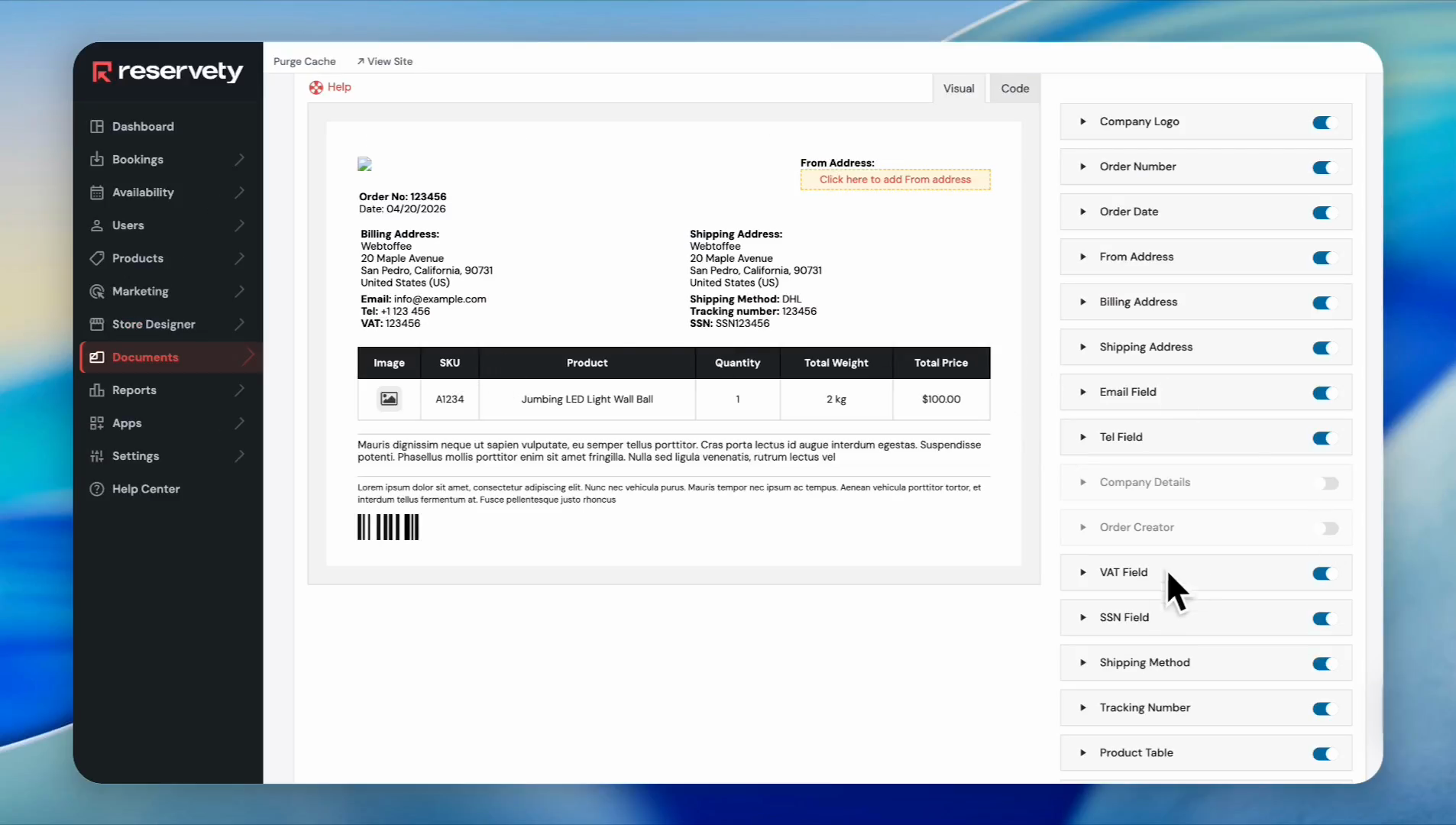Click the Purge Cache link

(x=304, y=61)
